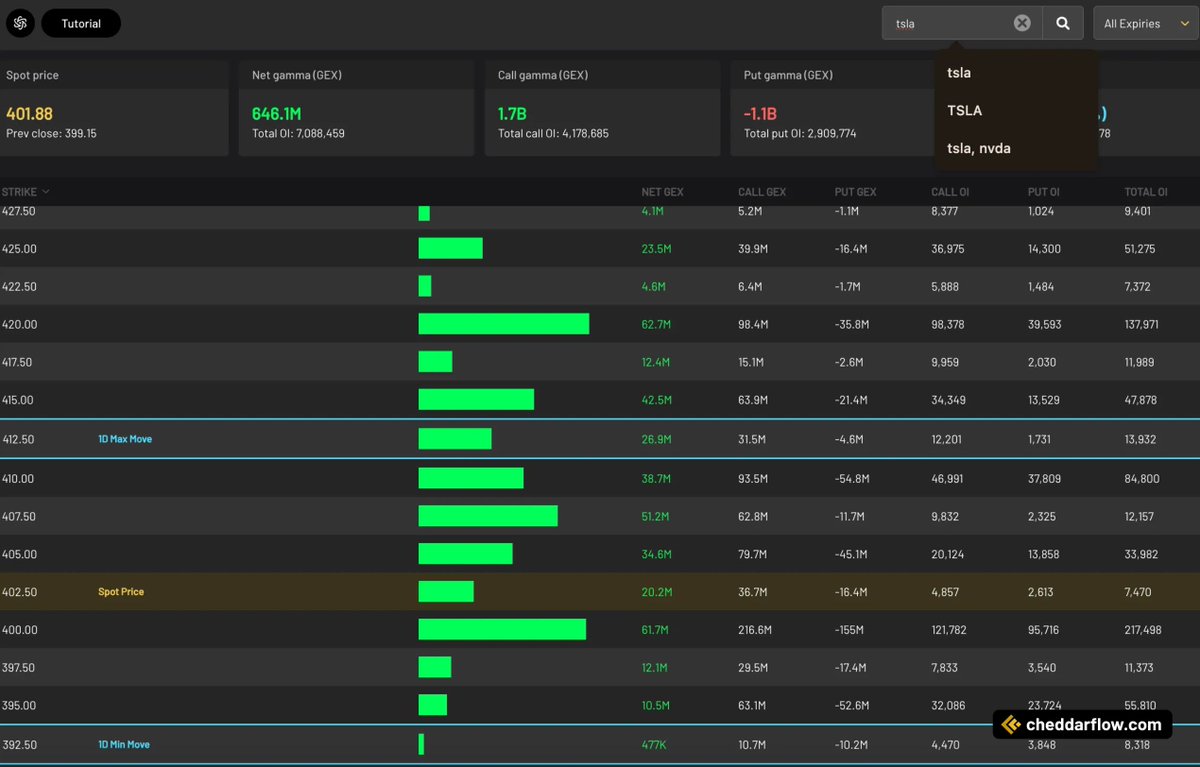Click the green gamma bar for strike 400.00
Viewport: 1200px width, 767px height.
(502, 629)
